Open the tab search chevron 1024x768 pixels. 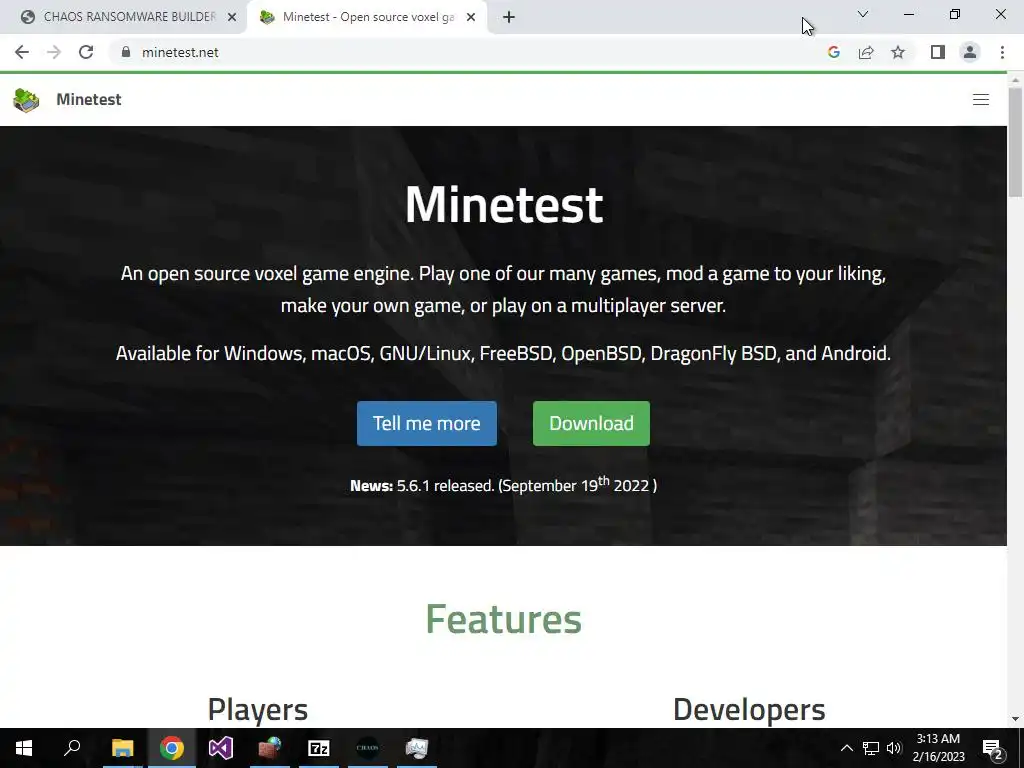862,14
